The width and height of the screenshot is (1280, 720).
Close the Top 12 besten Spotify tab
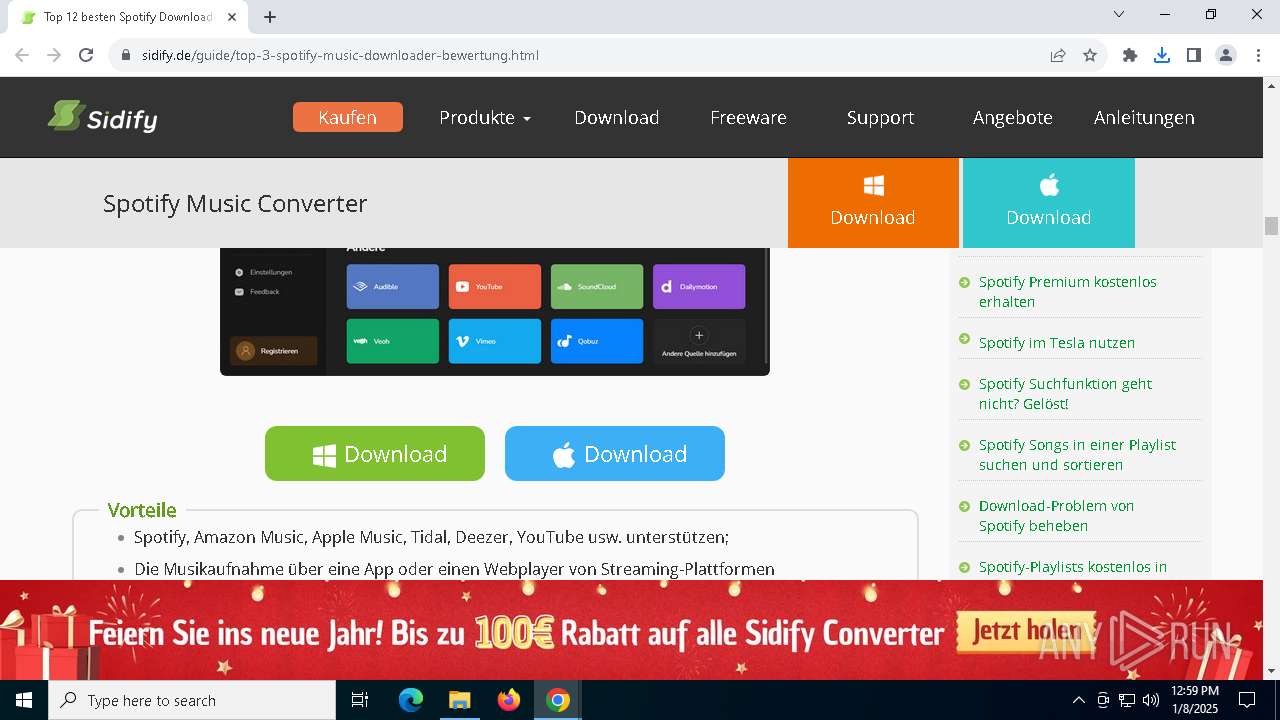[232, 17]
